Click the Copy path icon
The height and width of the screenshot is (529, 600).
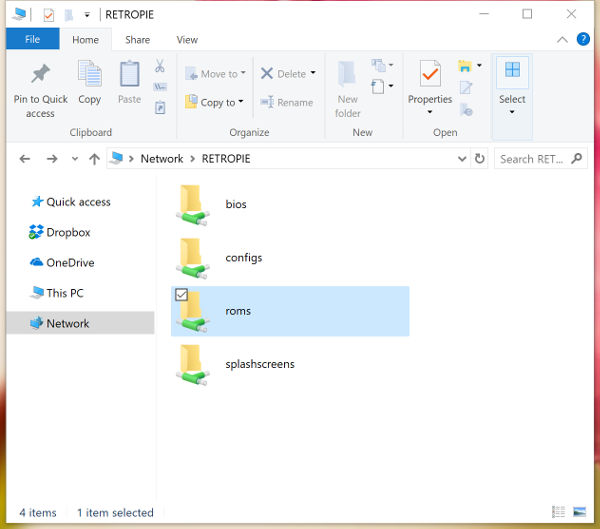pyautogui.click(x=160, y=87)
